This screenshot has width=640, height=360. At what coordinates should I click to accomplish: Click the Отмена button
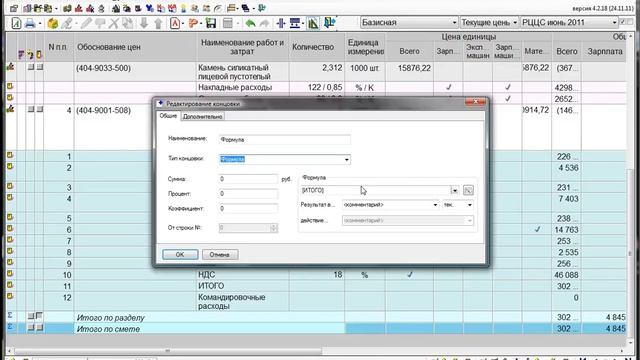(x=220, y=254)
